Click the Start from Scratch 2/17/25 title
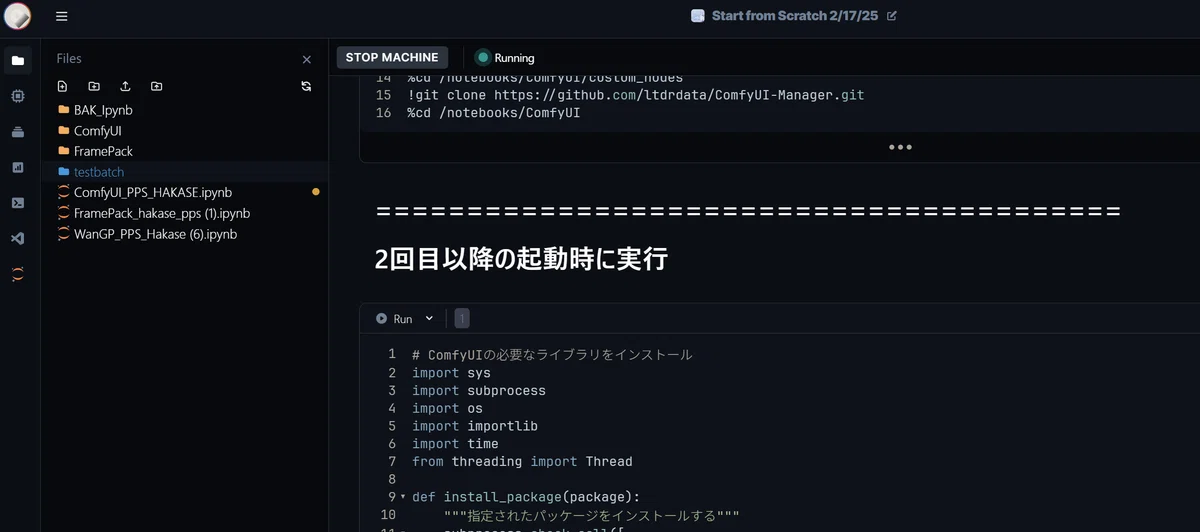 [x=795, y=16]
